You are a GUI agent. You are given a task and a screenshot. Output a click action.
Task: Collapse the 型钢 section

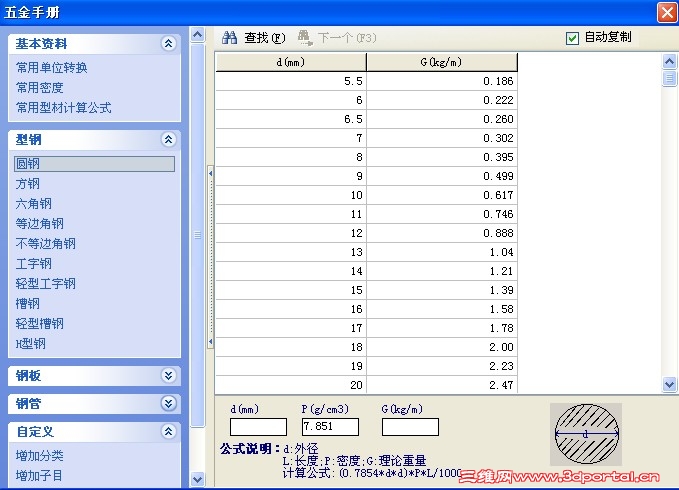point(168,139)
